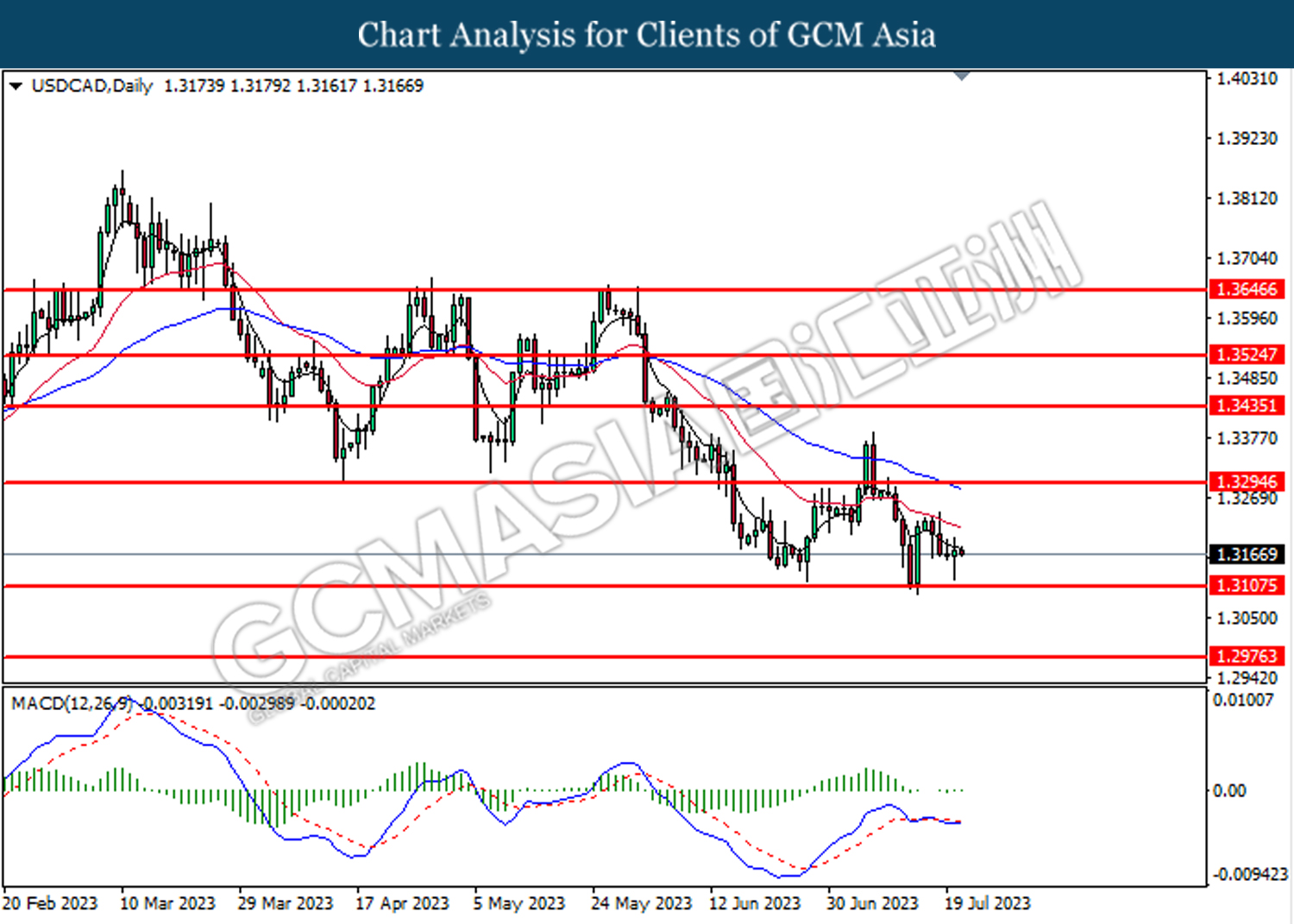Click the chart shift marker triangle at top
The height and width of the screenshot is (924, 1294).
click(x=962, y=76)
